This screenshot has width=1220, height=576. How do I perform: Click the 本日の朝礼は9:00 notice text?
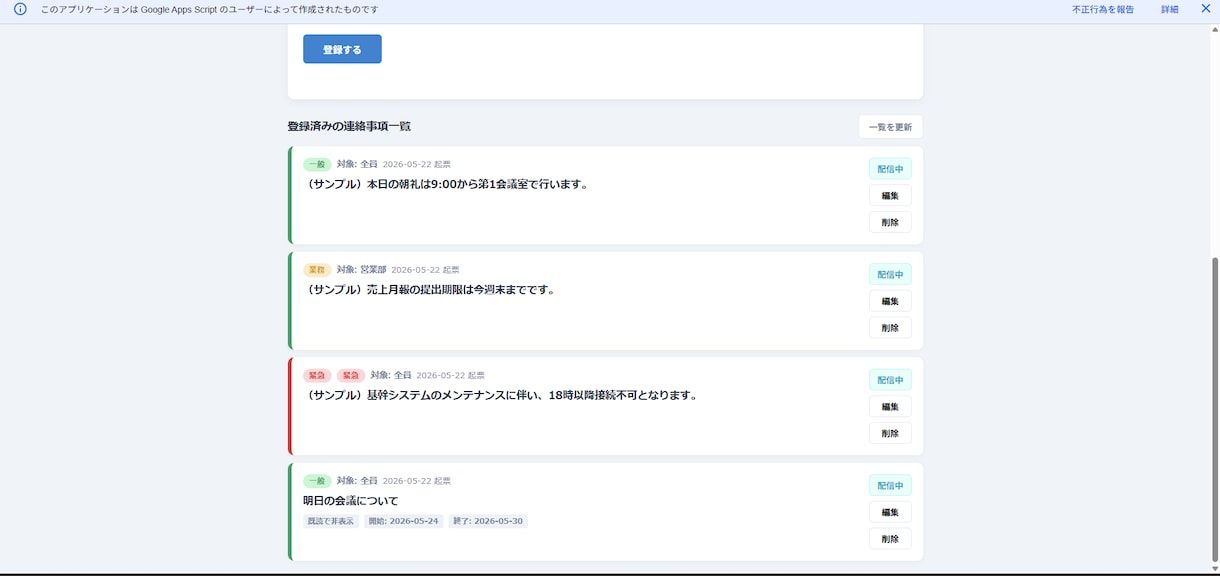446,184
